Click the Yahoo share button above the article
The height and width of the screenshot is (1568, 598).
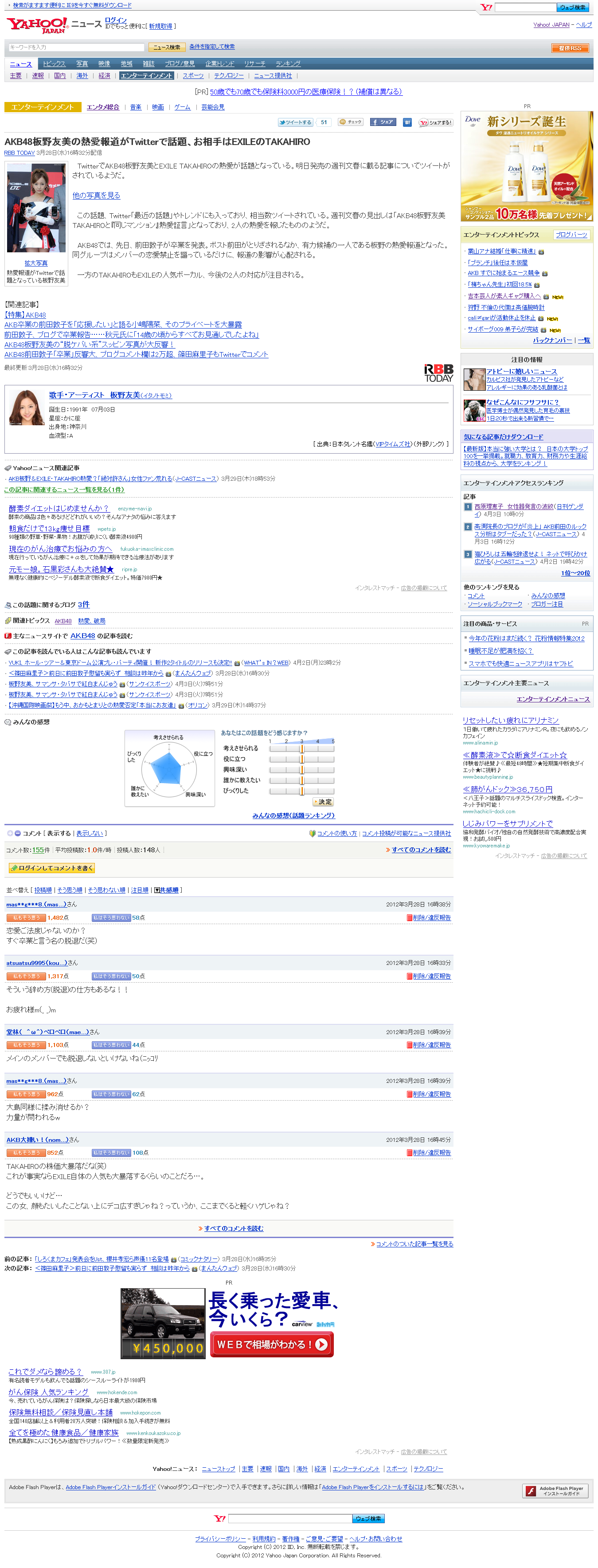(436, 122)
